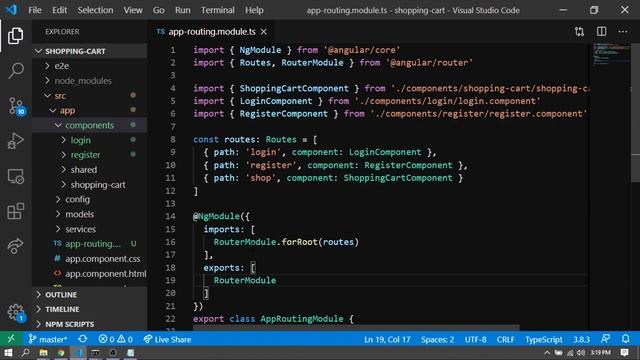The image size is (640, 360).
Task: Open the Run and Debug view
Action: (x=16, y=141)
